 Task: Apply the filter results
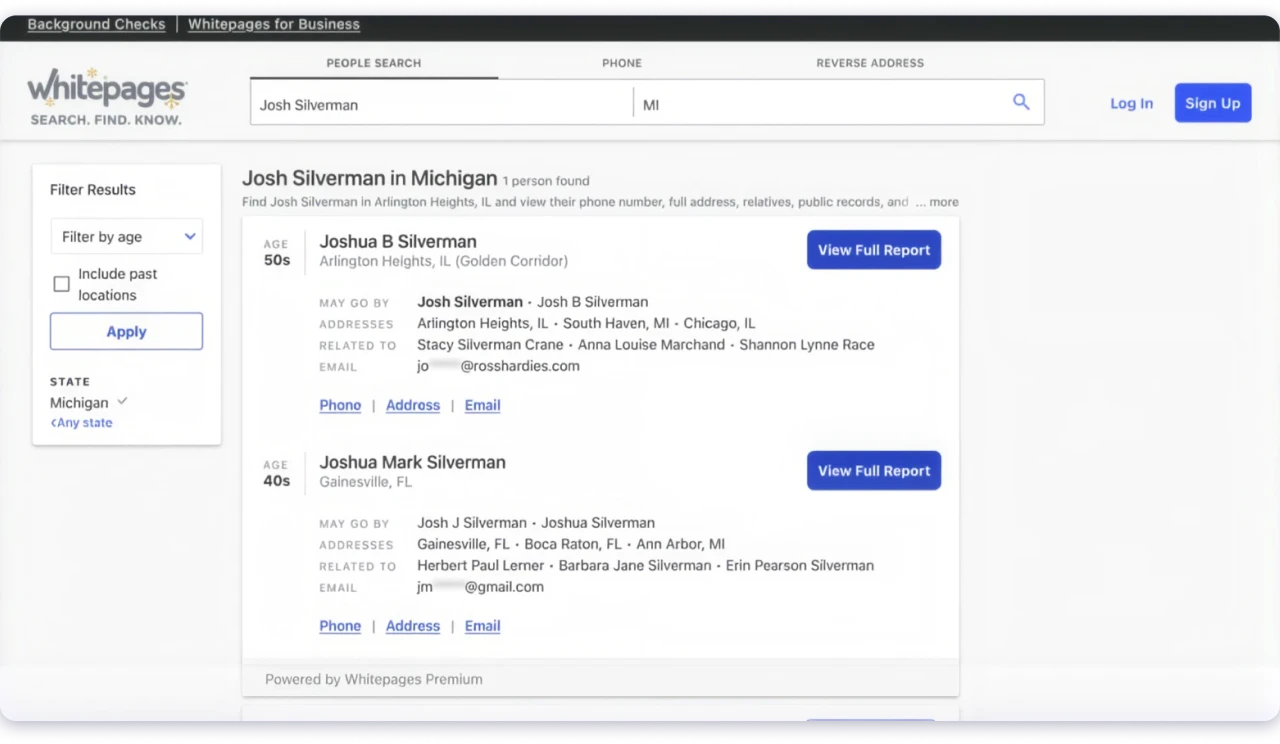(126, 332)
